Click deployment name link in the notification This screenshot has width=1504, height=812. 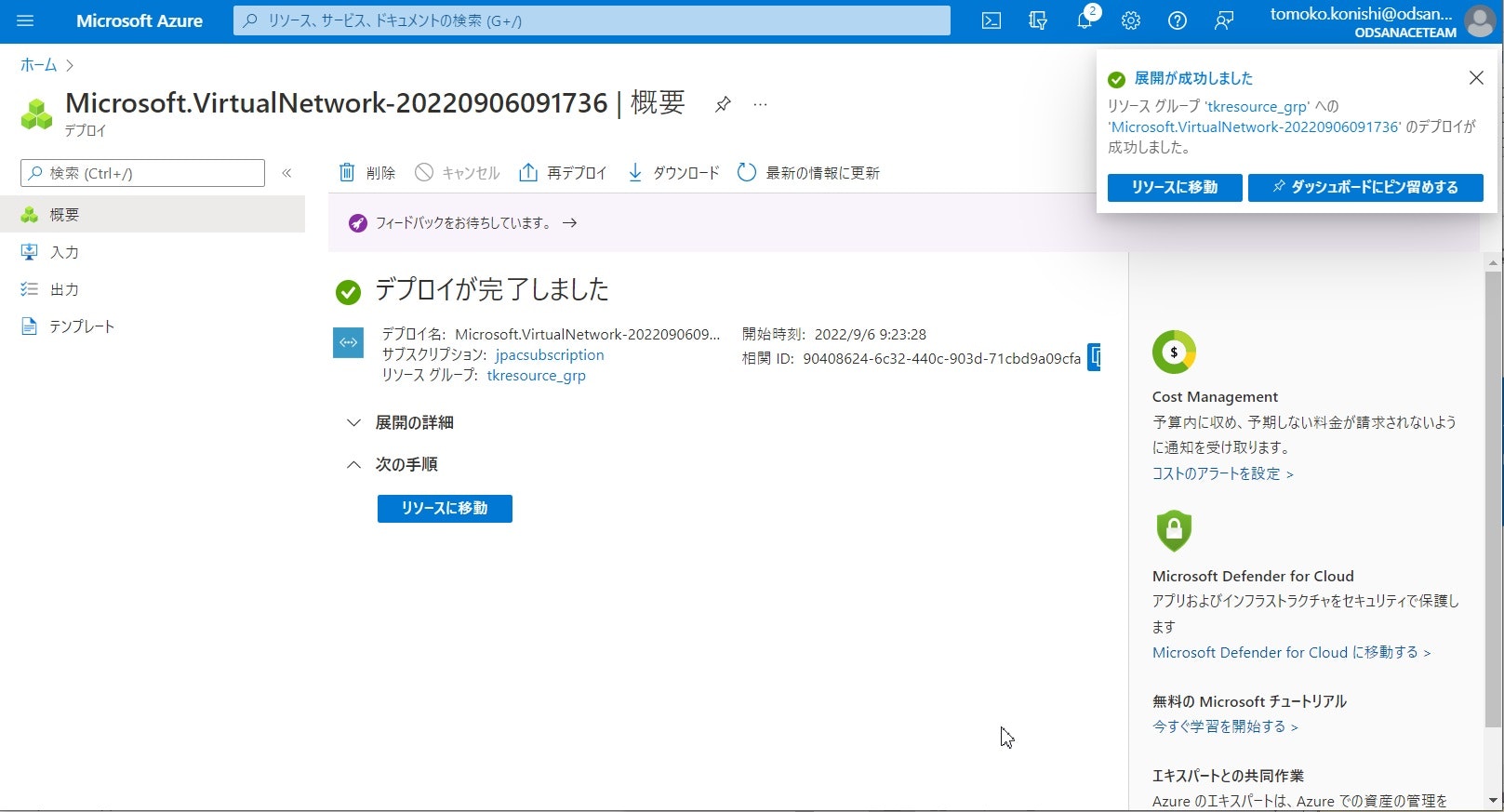[1255, 126]
